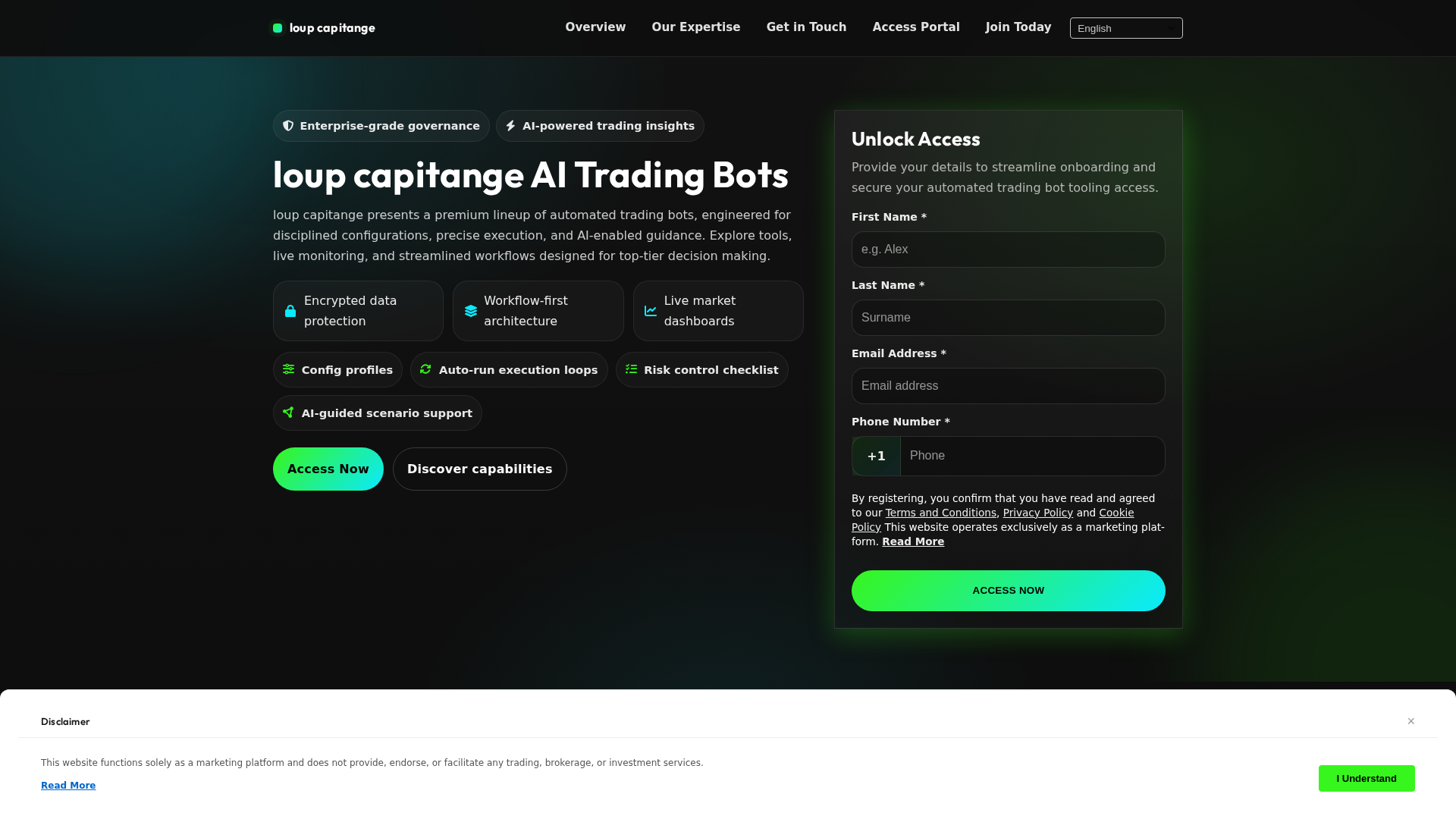Click the Encrypted data protection card text
1456x819 pixels.
[x=350, y=311]
